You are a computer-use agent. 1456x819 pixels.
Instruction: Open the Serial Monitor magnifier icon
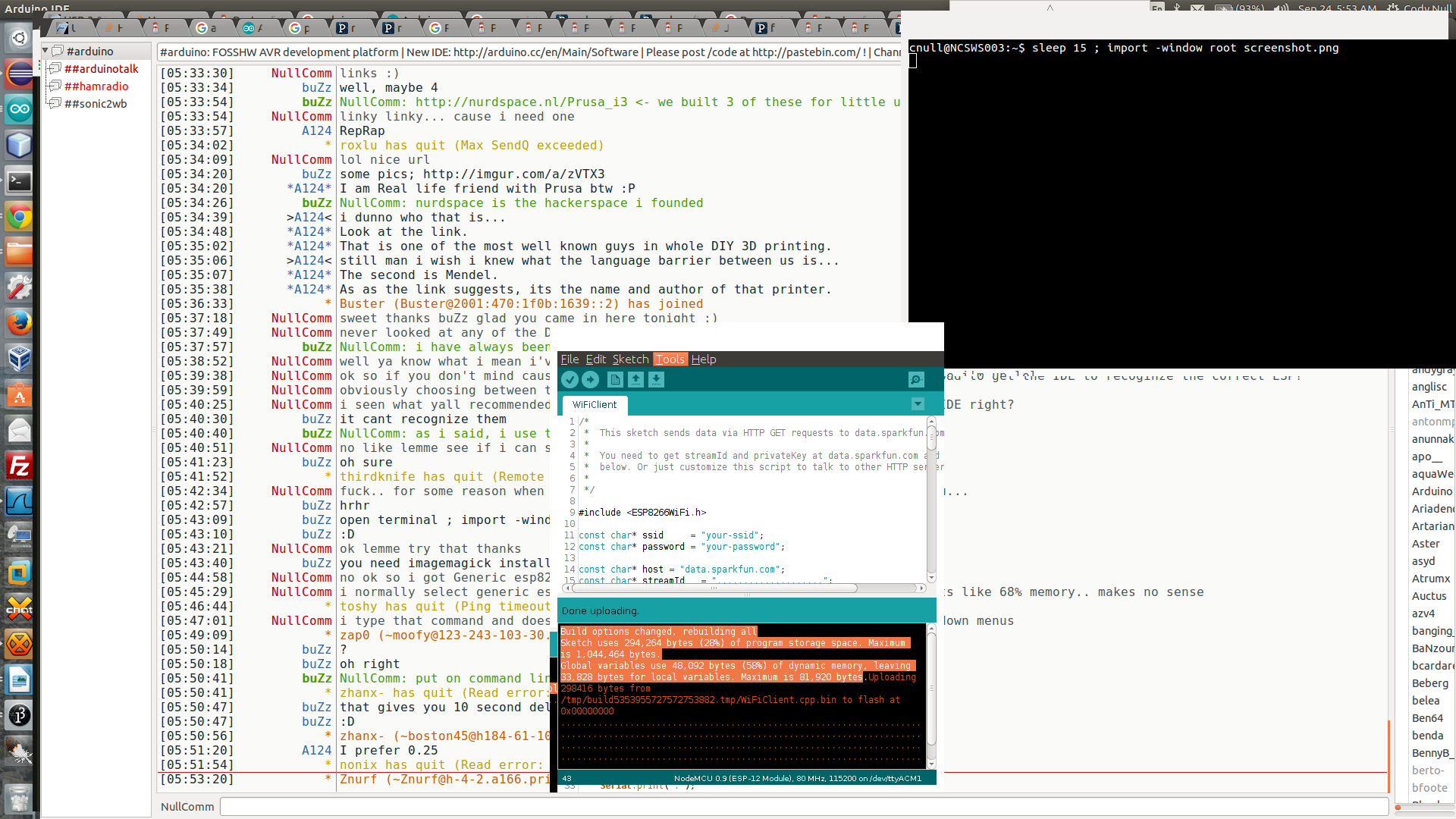pos(916,380)
